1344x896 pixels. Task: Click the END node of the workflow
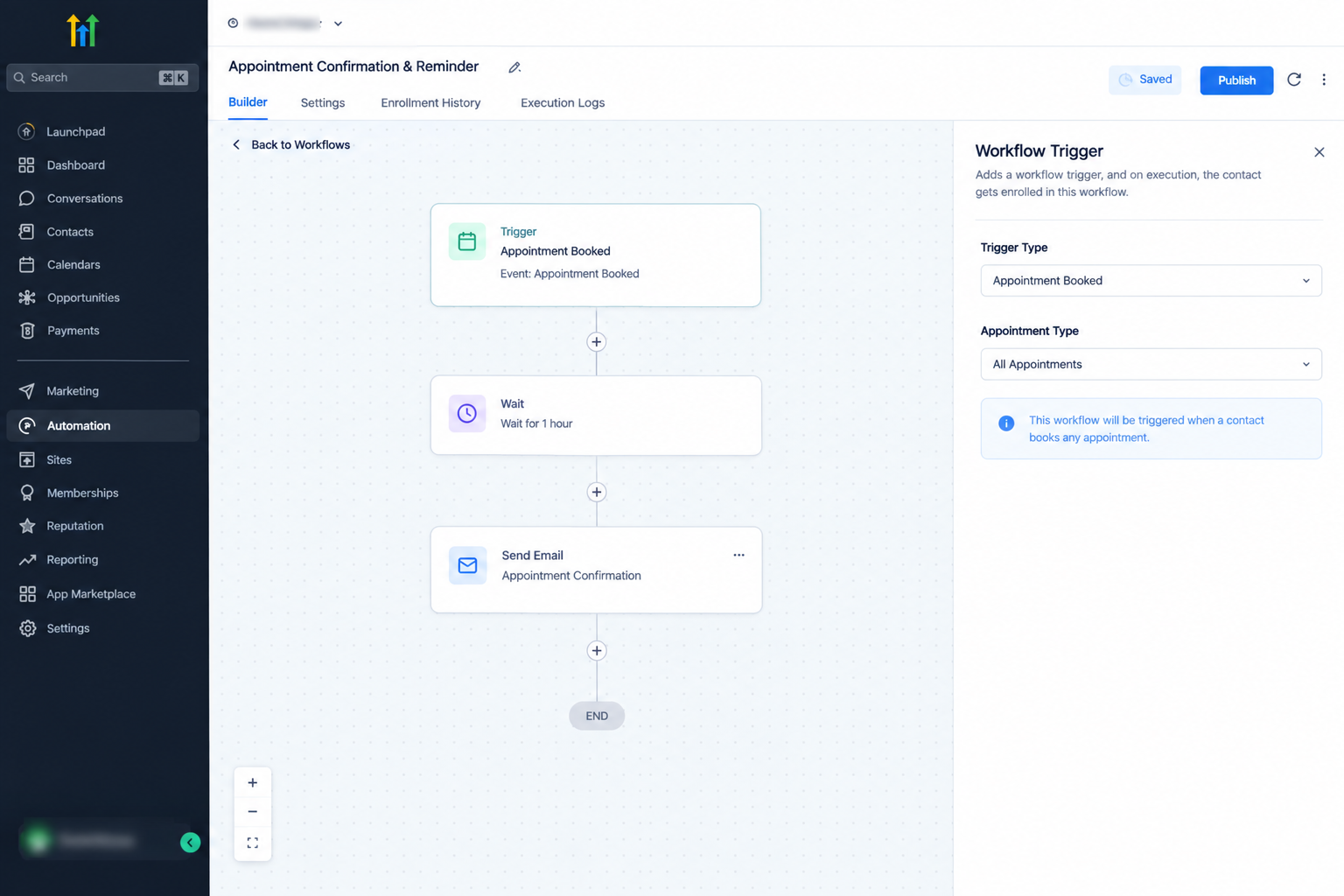pos(597,716)
